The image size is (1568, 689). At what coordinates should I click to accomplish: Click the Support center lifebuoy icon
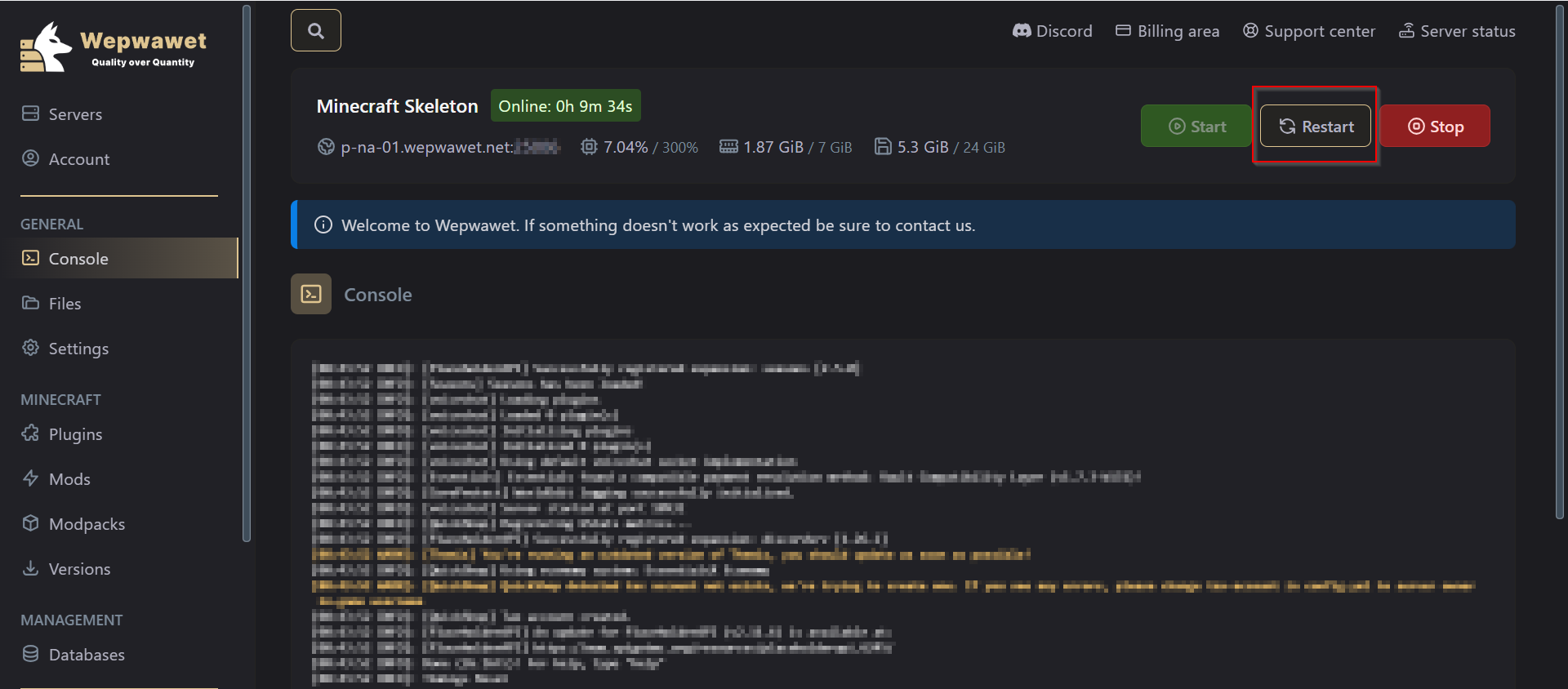click(1250, 30)
